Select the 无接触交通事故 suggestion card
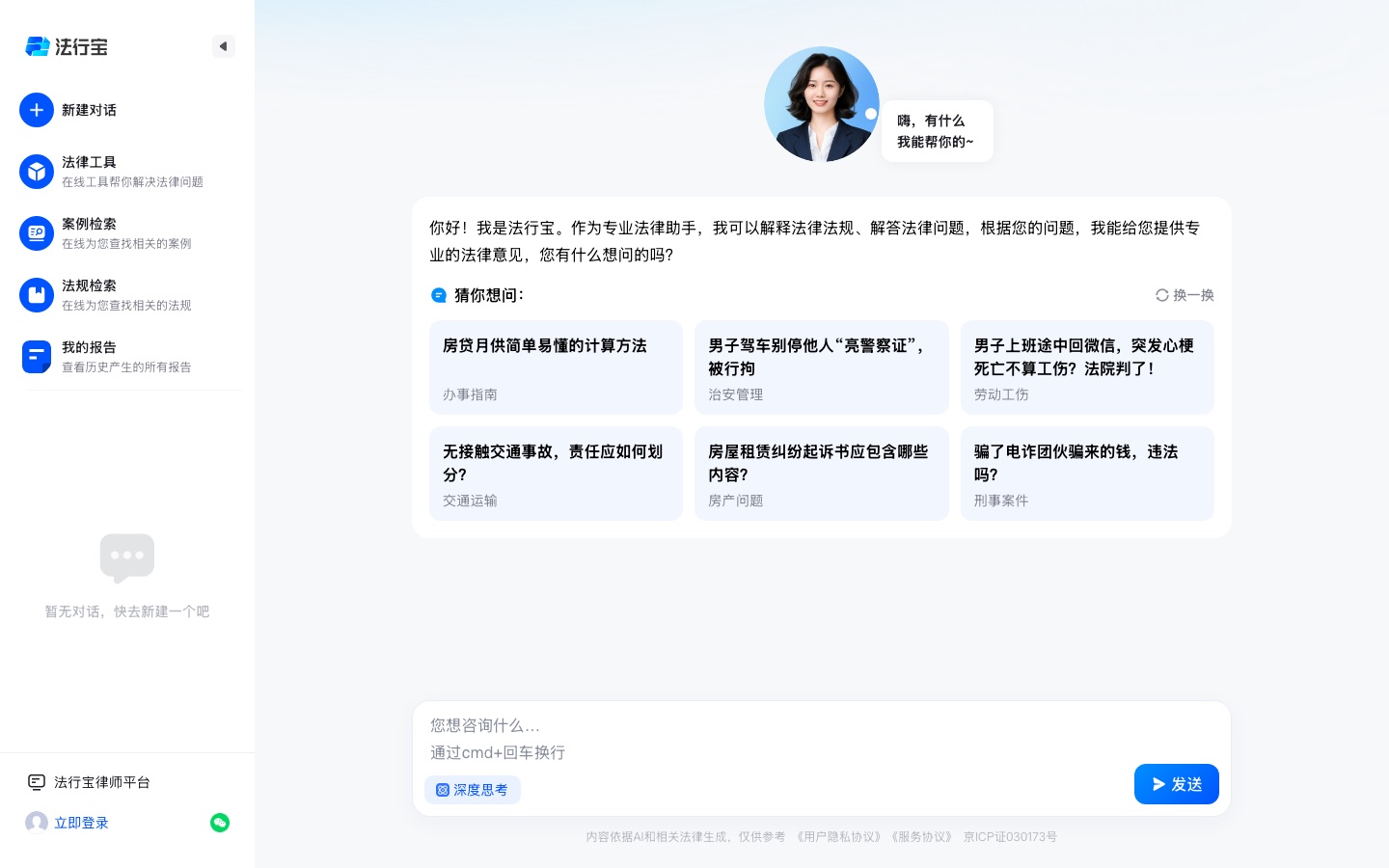The height and width of the screenshot is (868, 1389). coord(556,474)
